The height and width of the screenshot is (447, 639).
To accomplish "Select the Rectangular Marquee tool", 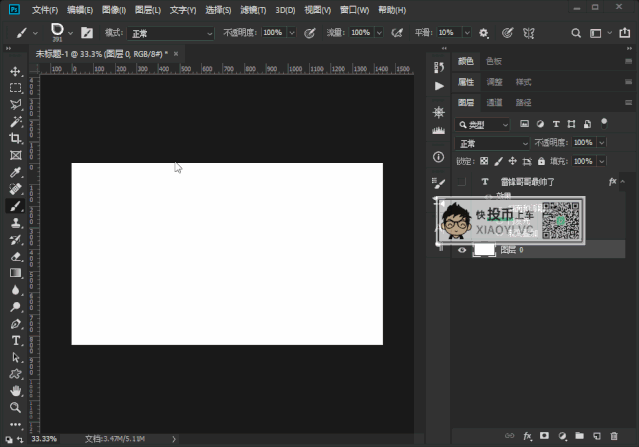I will [x=16, y=88].
